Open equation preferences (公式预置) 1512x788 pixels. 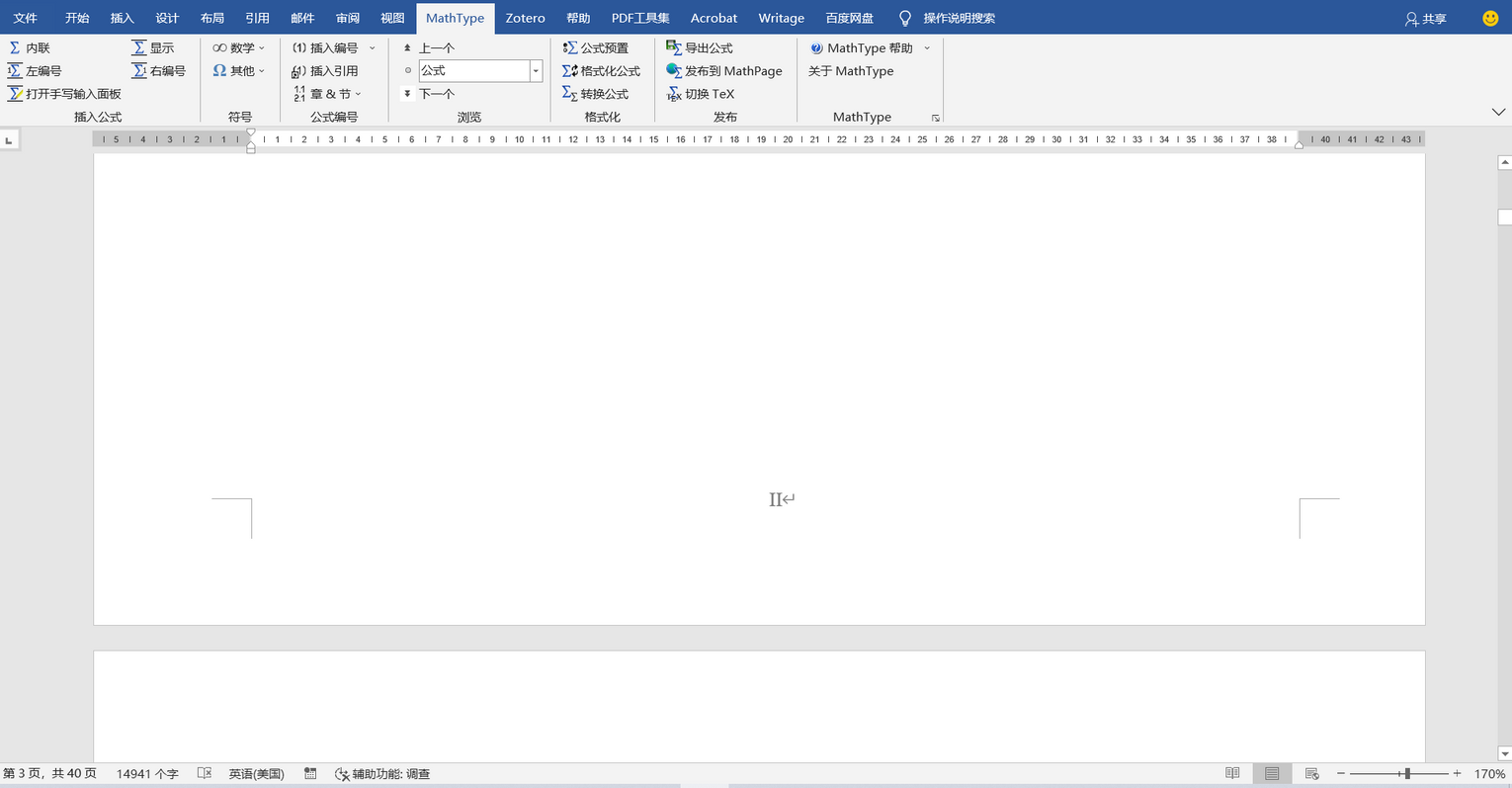(x=595, y=47)
